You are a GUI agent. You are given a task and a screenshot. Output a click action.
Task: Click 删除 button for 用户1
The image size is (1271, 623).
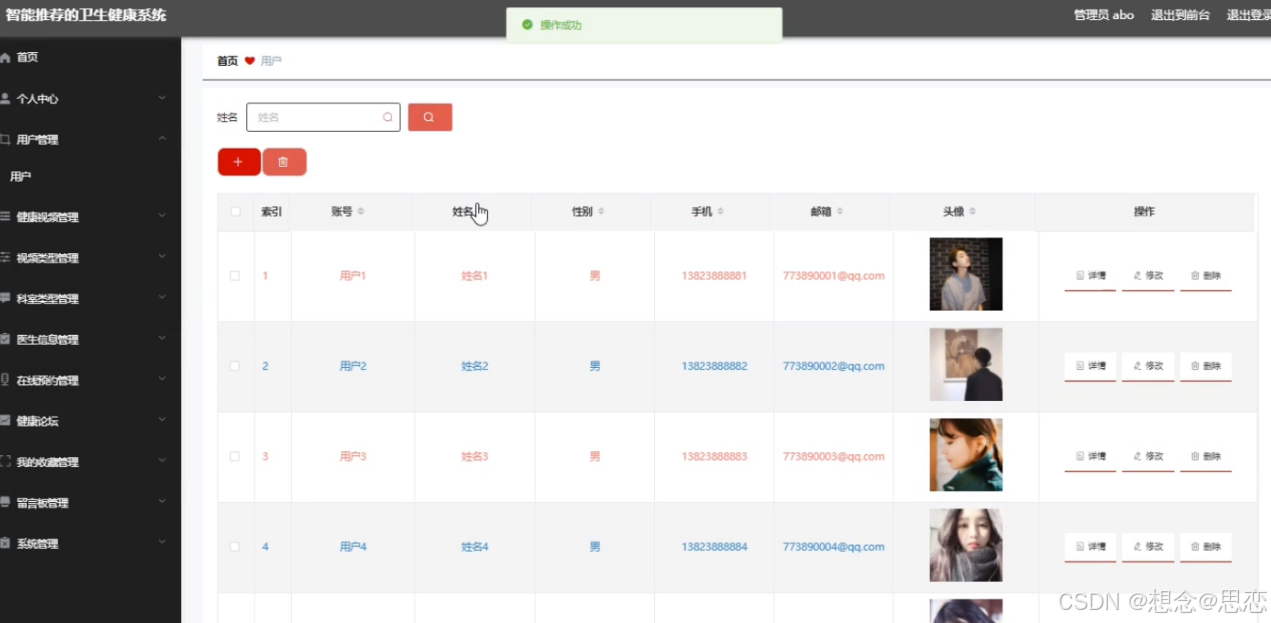click(1206, 276)
